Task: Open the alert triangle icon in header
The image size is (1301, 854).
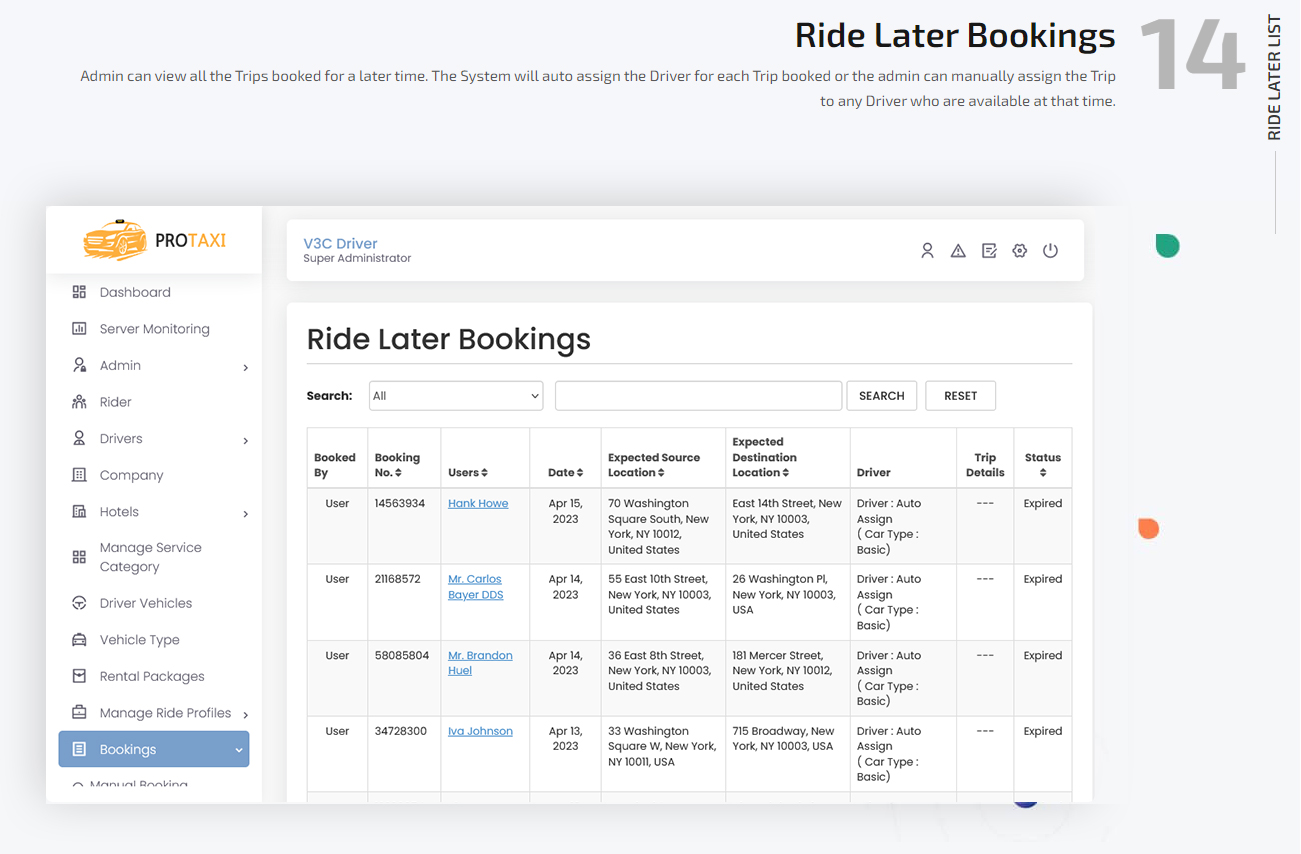Action: pyautogui.click(x=958, y=251)
